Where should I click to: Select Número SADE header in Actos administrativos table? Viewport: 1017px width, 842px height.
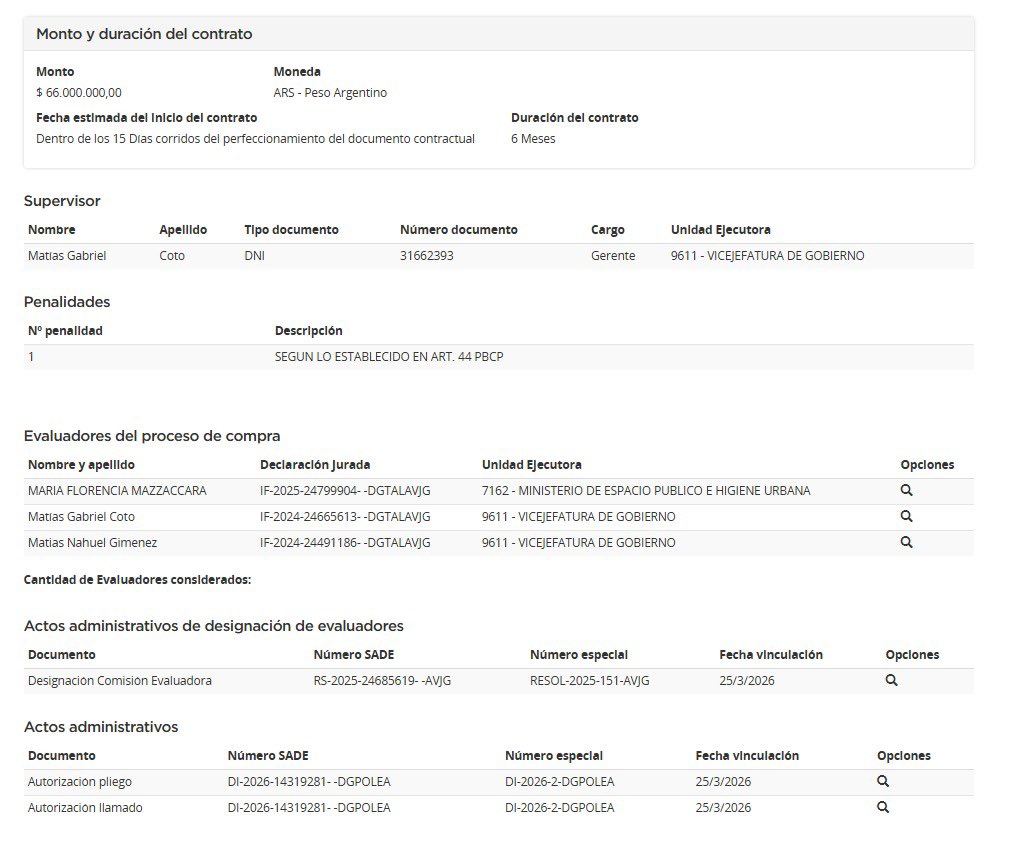(x=268, y=756)
